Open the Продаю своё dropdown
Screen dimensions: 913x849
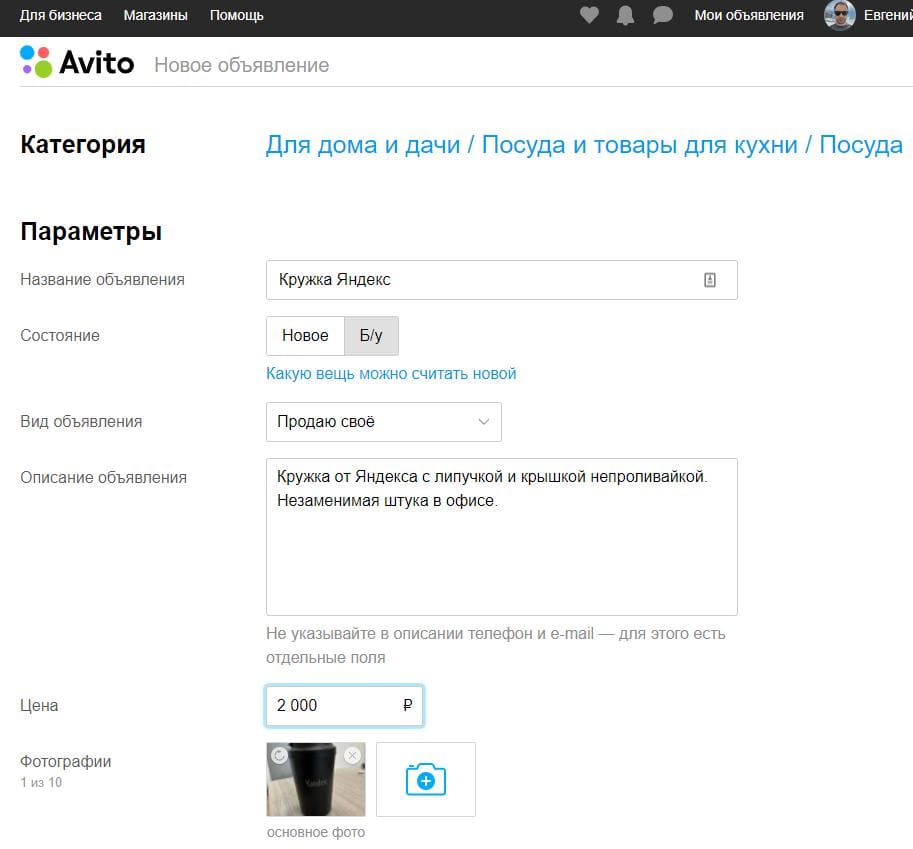(383, 422)
